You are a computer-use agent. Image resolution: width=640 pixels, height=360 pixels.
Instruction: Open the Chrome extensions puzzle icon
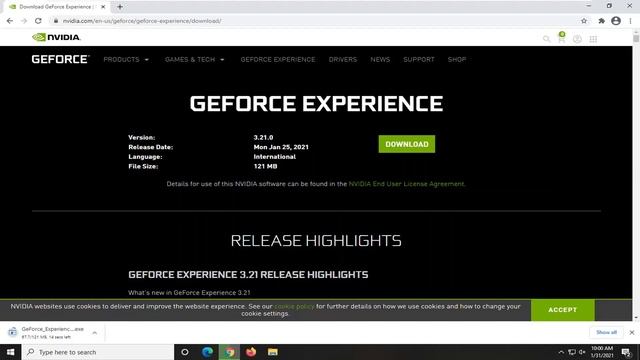(601, 21)
